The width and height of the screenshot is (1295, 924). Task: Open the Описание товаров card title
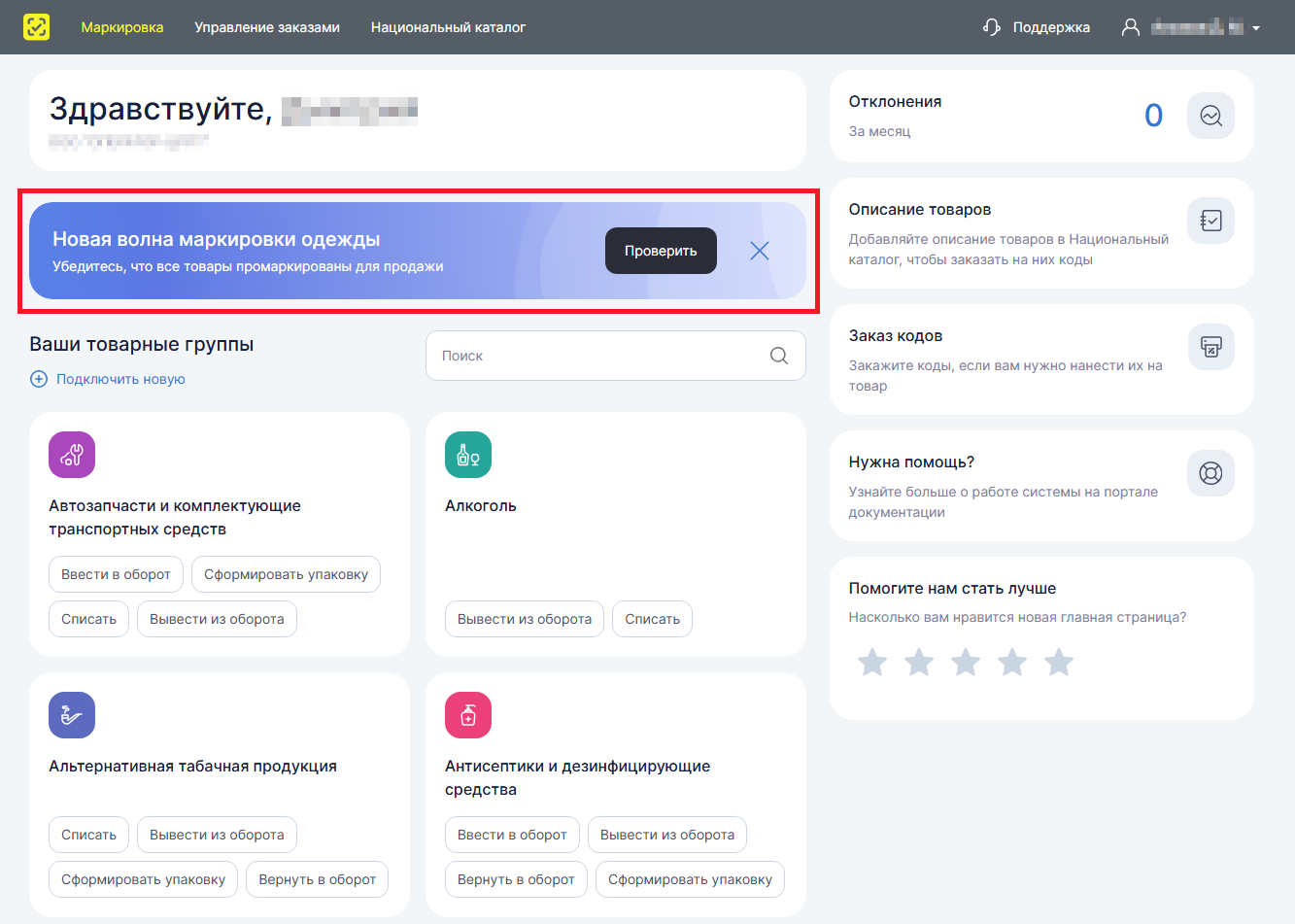coord(920,210)
